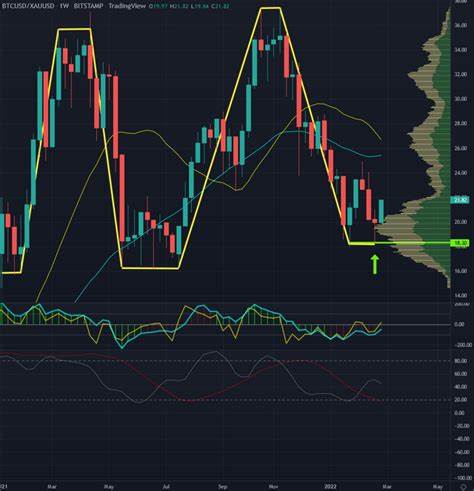Viewport: 474px width, 491px height.
Task: Select the 1W interval label in chart title
Action: tap(64, 6)
